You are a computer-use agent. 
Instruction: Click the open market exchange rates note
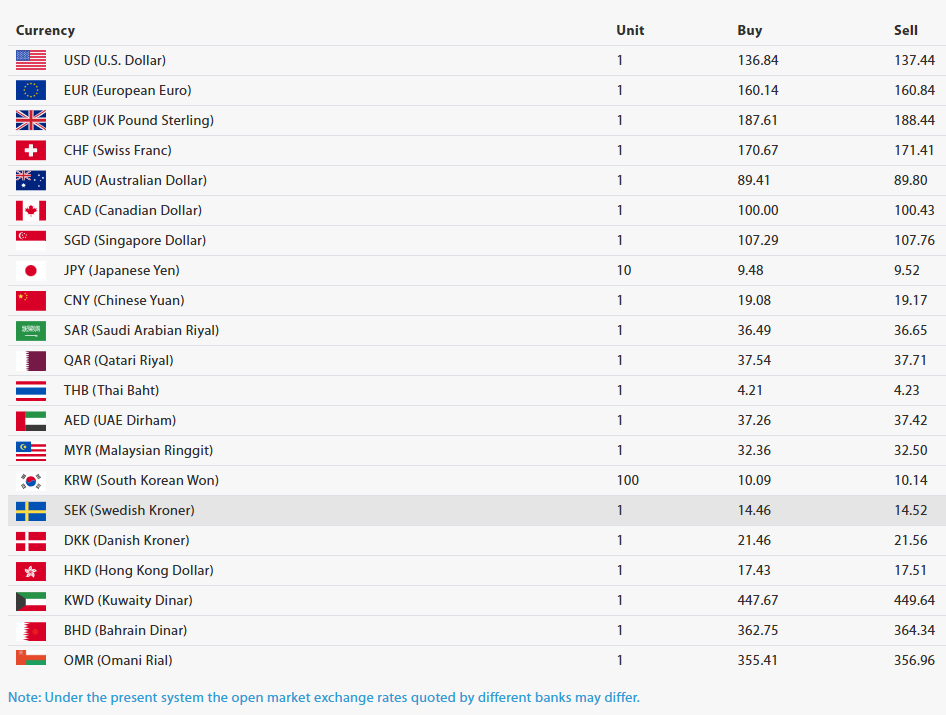(324, 698)
